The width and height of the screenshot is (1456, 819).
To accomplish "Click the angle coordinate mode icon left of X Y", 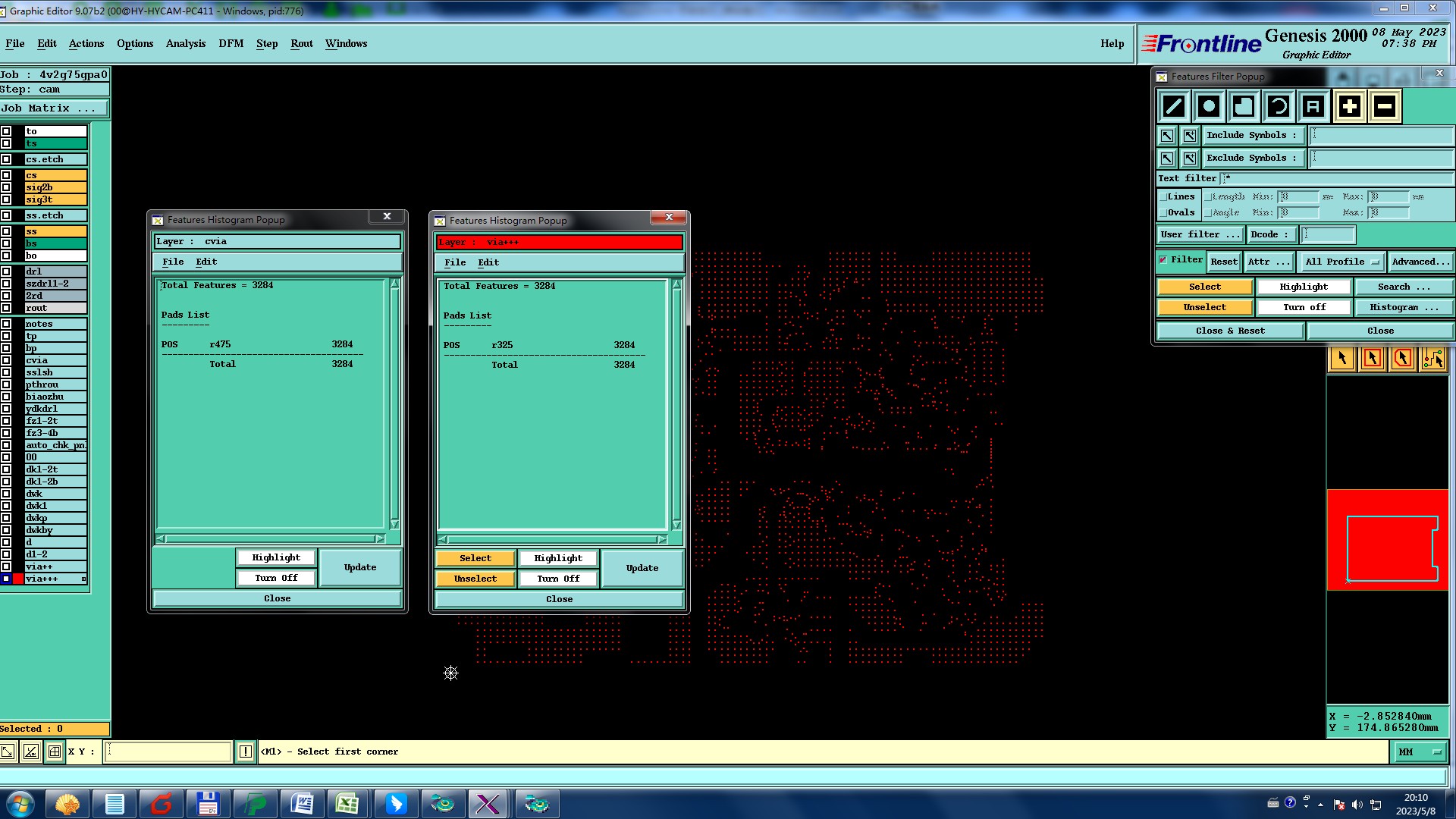I will [31, 752].
